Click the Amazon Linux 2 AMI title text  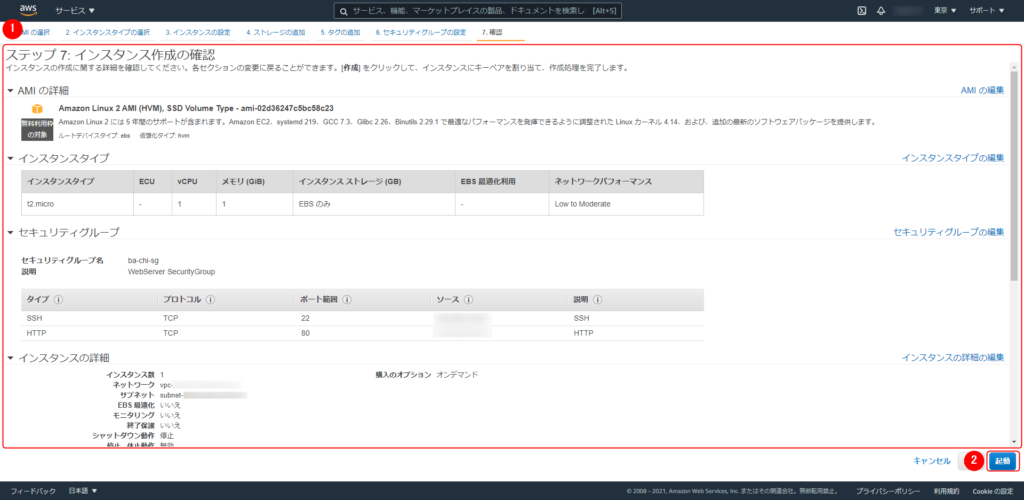tap(197, 108)
